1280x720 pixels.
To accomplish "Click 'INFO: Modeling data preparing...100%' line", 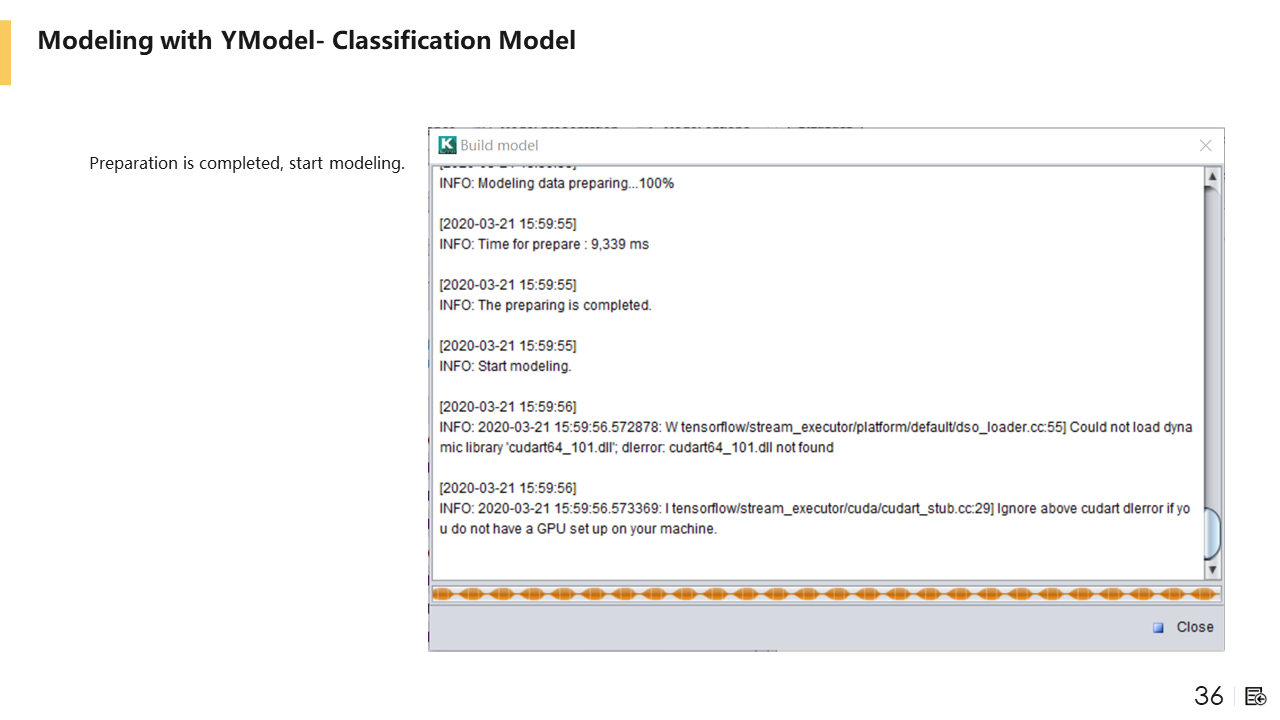I will click(x=557, y=183).
